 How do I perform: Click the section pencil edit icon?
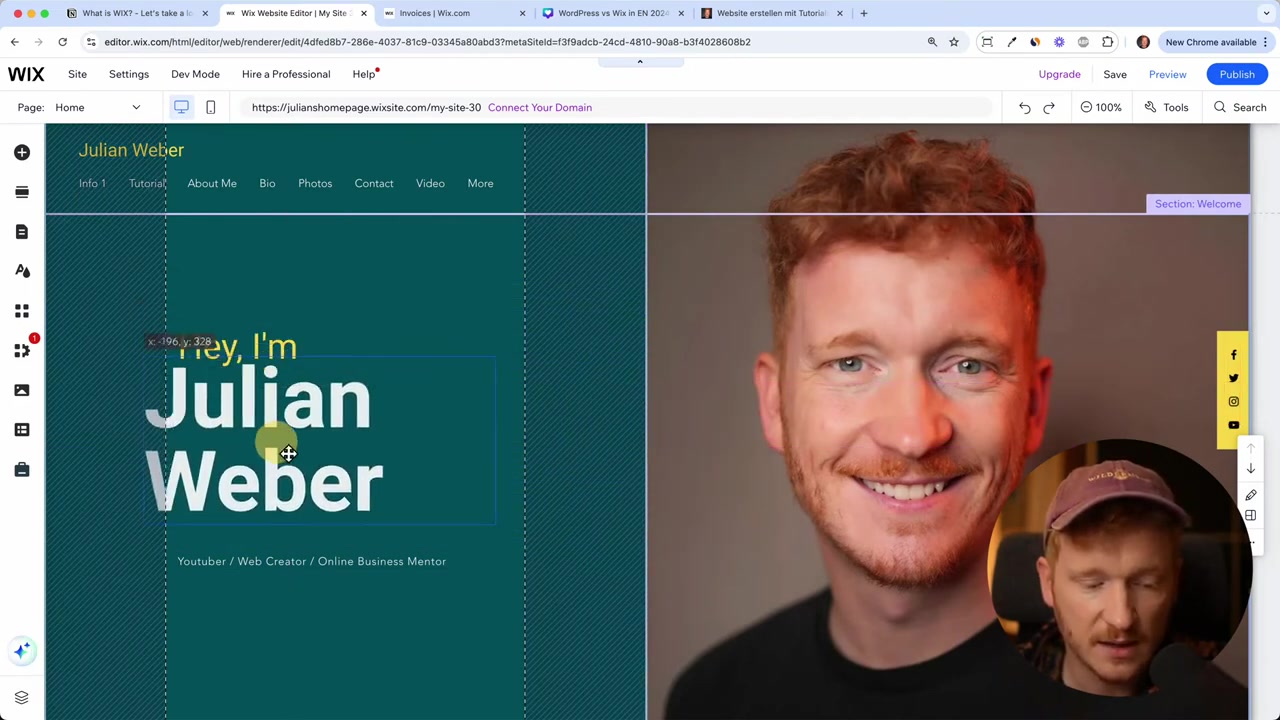click(1250, 495)
